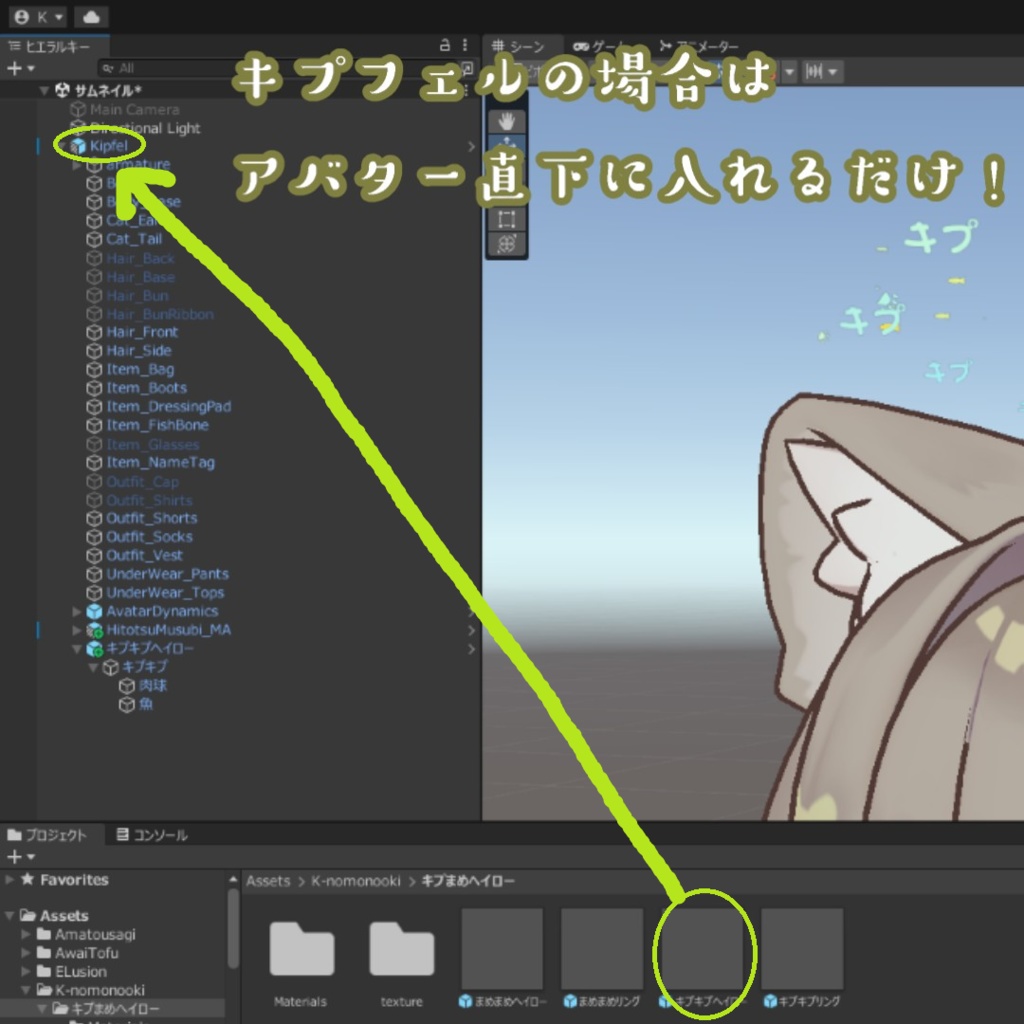The image size is (1024, 1024).
Task: Open キプキプヘイロー prefab via its chevron
Action: pyautogui.click(x=471, y=649)
